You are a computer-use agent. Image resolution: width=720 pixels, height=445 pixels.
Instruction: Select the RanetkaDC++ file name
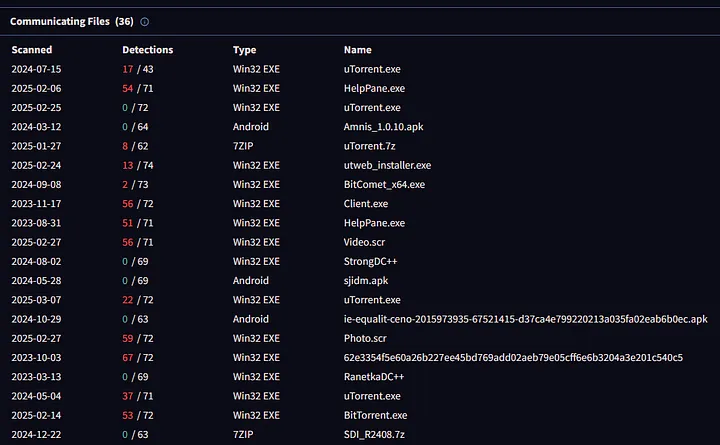pyautogui.click(x=374, y=377)
